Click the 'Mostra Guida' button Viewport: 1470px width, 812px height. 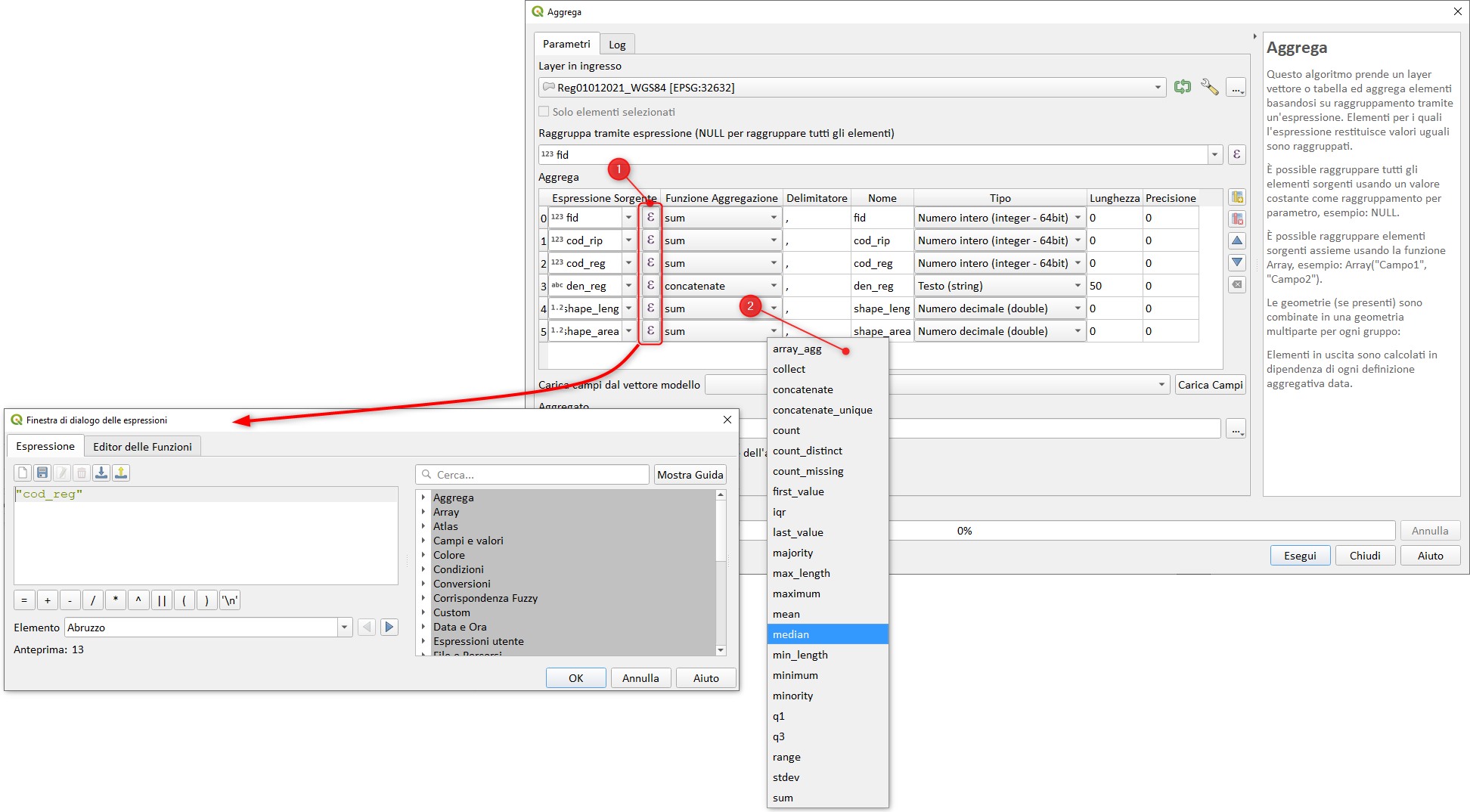(x=690, y=475)
